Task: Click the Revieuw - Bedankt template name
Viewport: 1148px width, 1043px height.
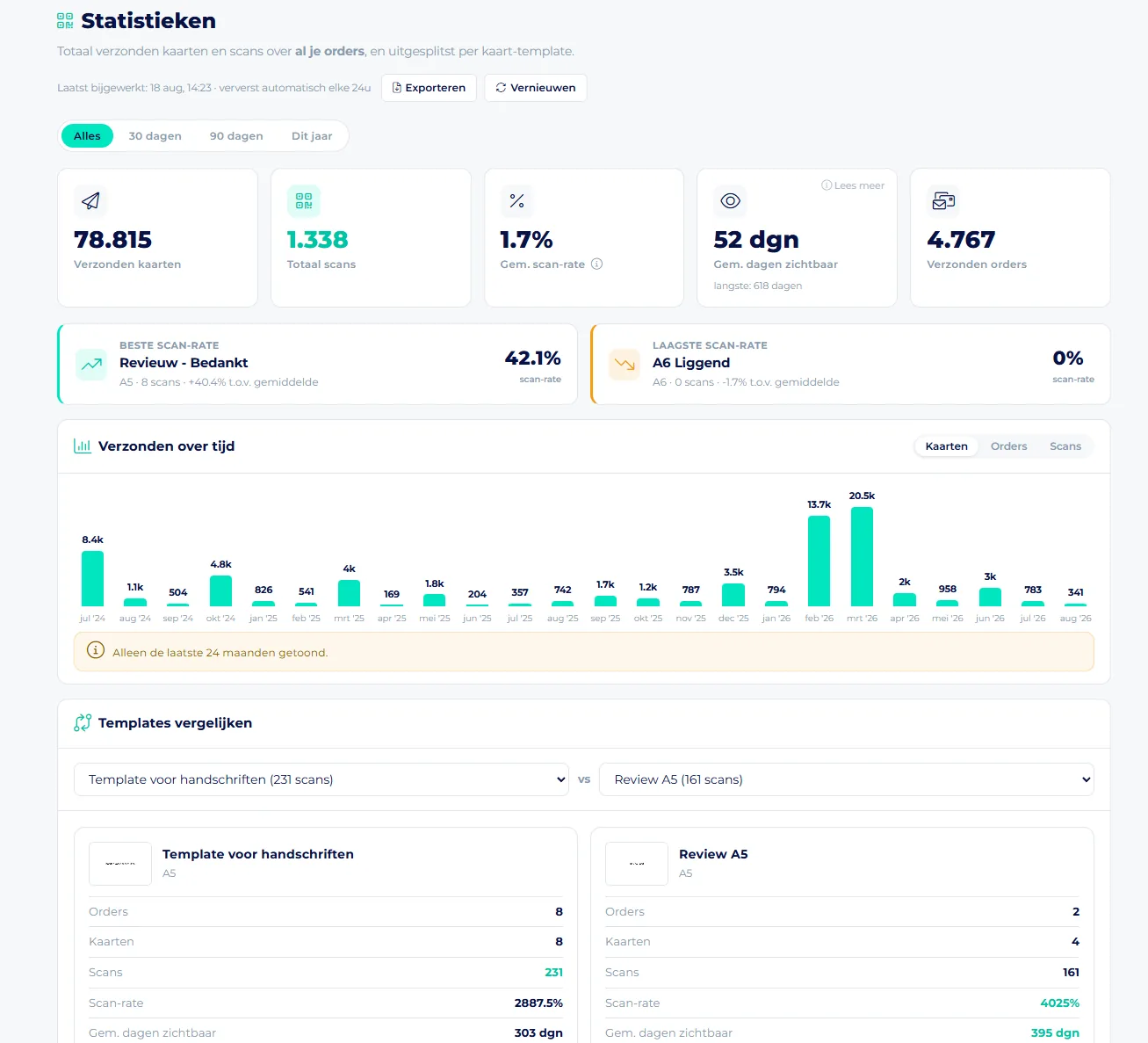Action: pos(184,363)
